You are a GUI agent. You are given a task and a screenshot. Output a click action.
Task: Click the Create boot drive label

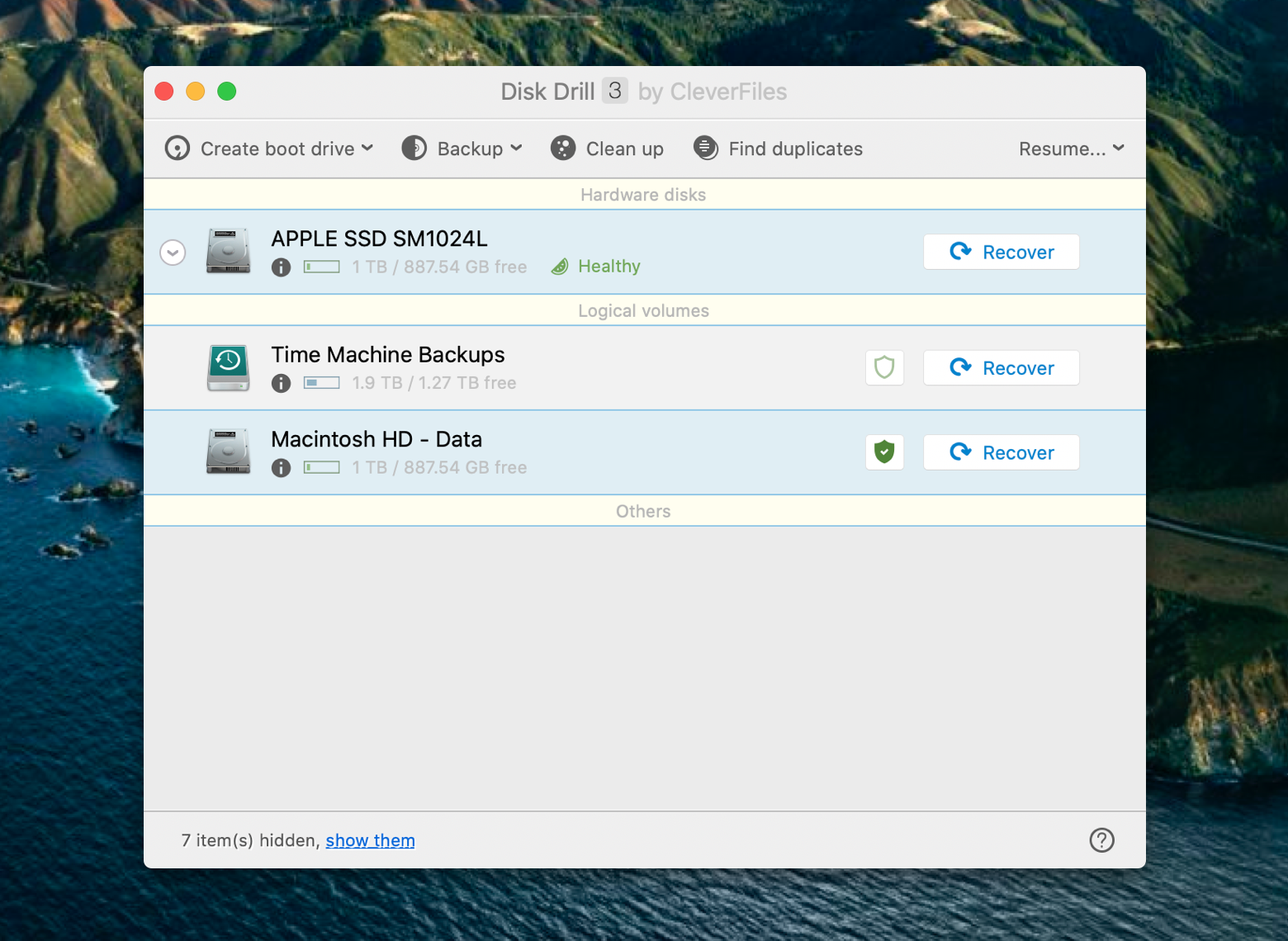277,149
